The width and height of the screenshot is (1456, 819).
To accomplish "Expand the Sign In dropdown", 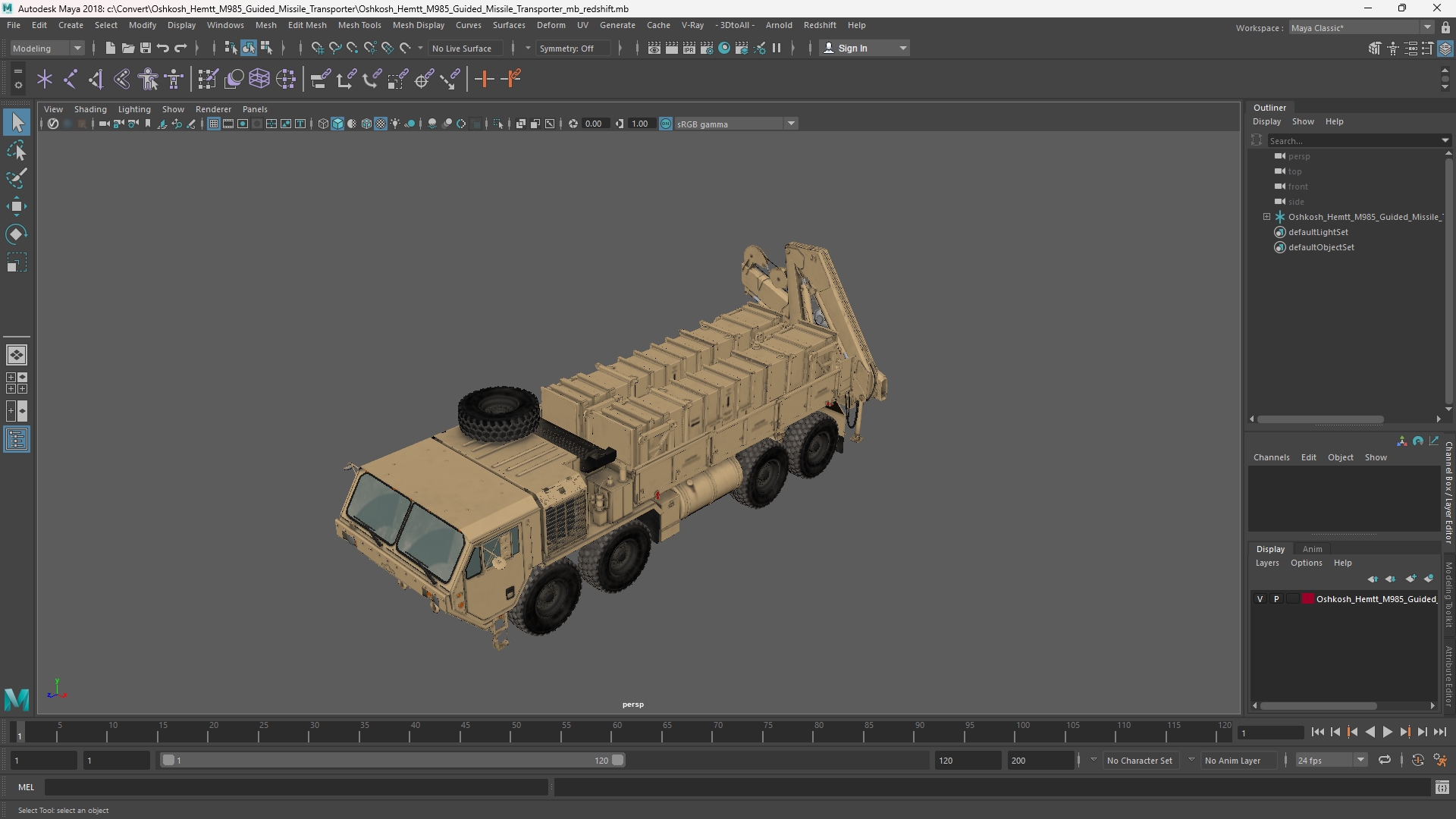I will 864,48.
